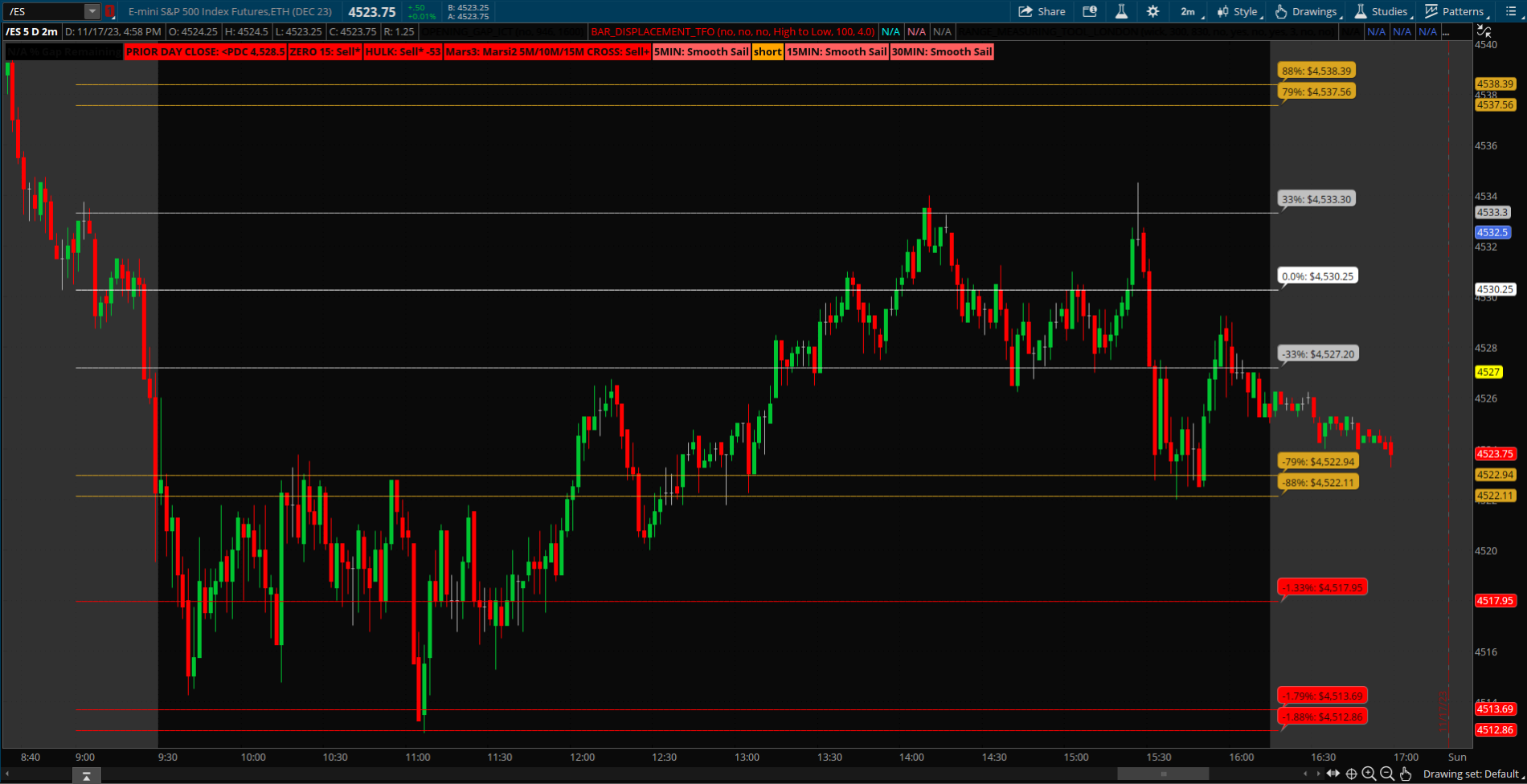Open the Style menu
Image resolution: width=1527 pixels, height=784 pixels.
pyautogui.click(x=1238, y=11)
